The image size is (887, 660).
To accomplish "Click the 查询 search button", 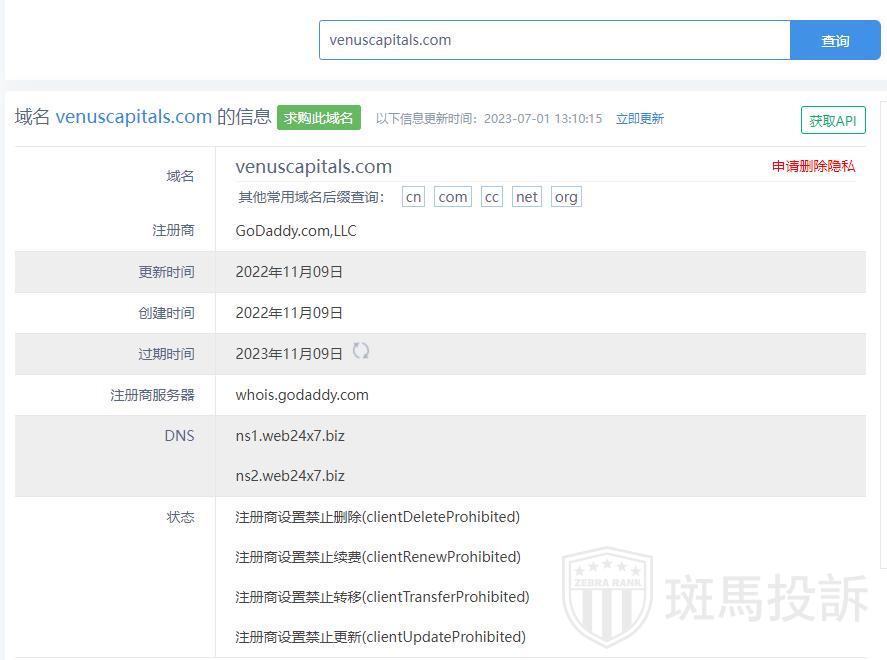I will pyautogui.click(x=835, y=41).
